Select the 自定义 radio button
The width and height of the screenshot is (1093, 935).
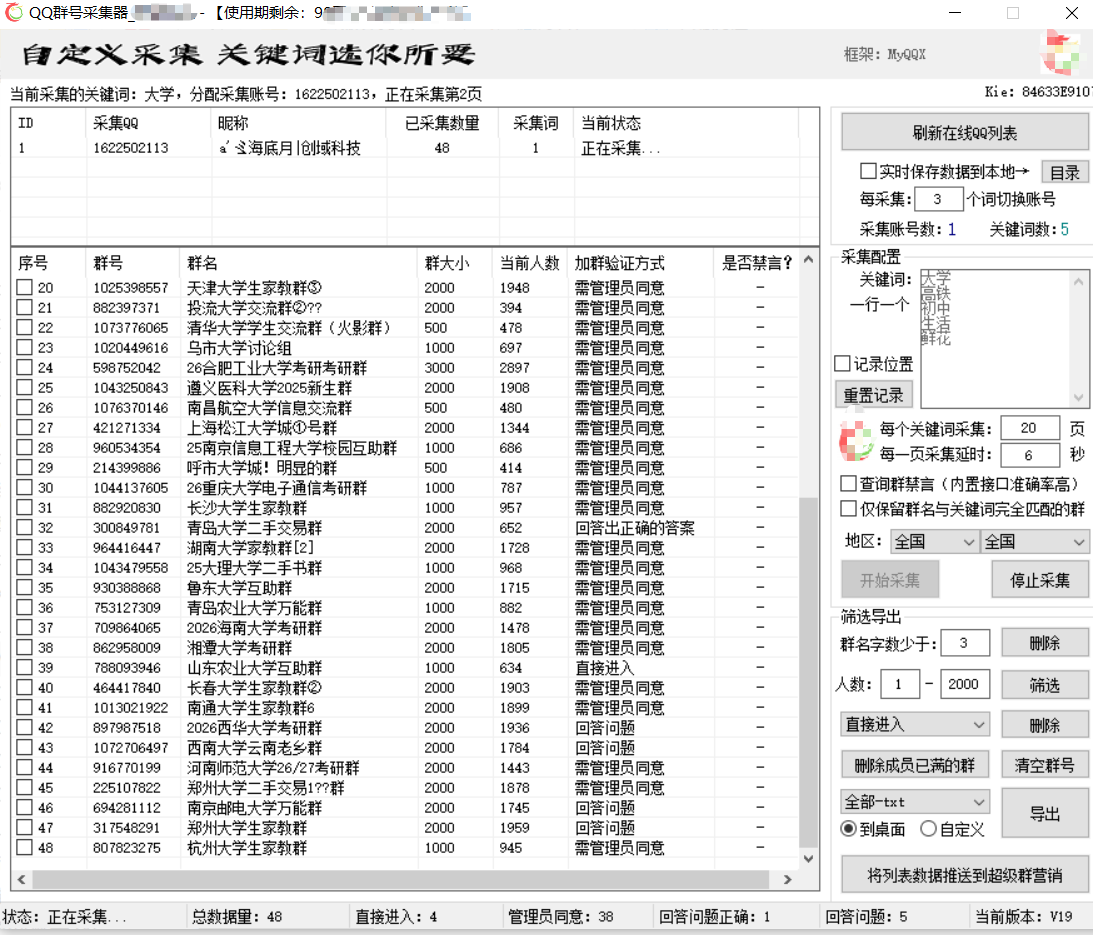928,828
